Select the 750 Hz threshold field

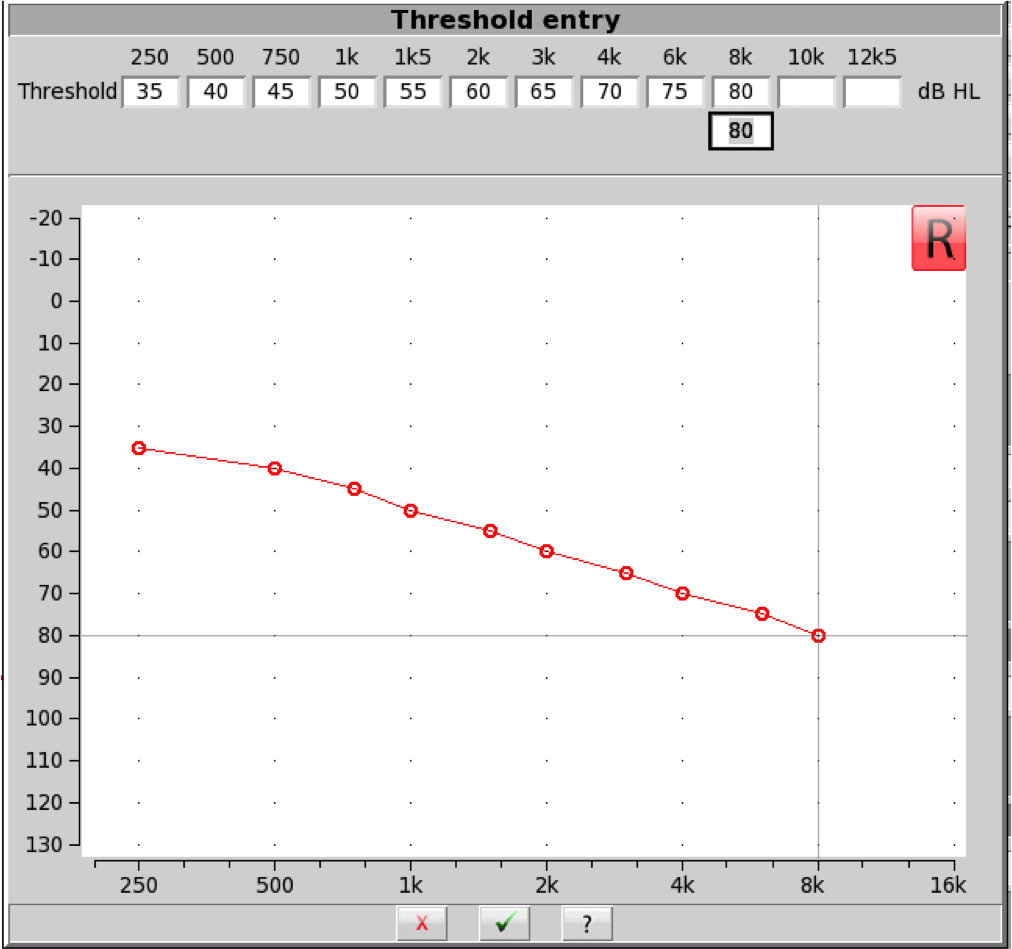pyautogui.click(x=281, y=92)
